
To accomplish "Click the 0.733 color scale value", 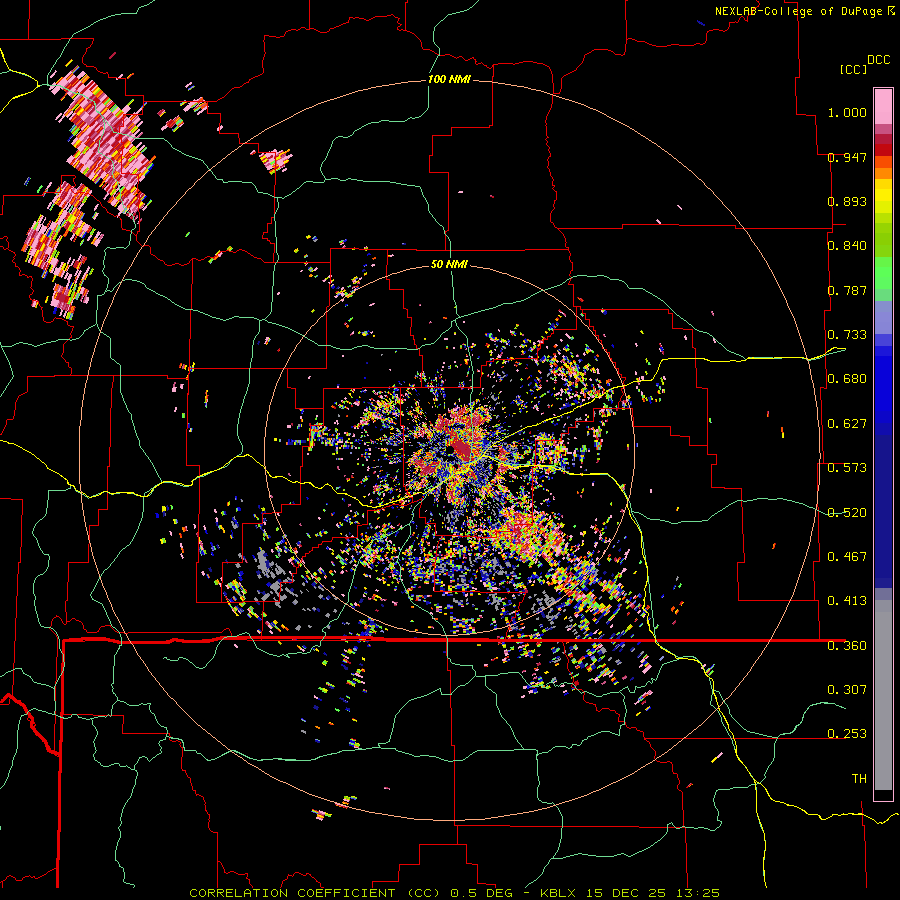I will click(847, 335).
